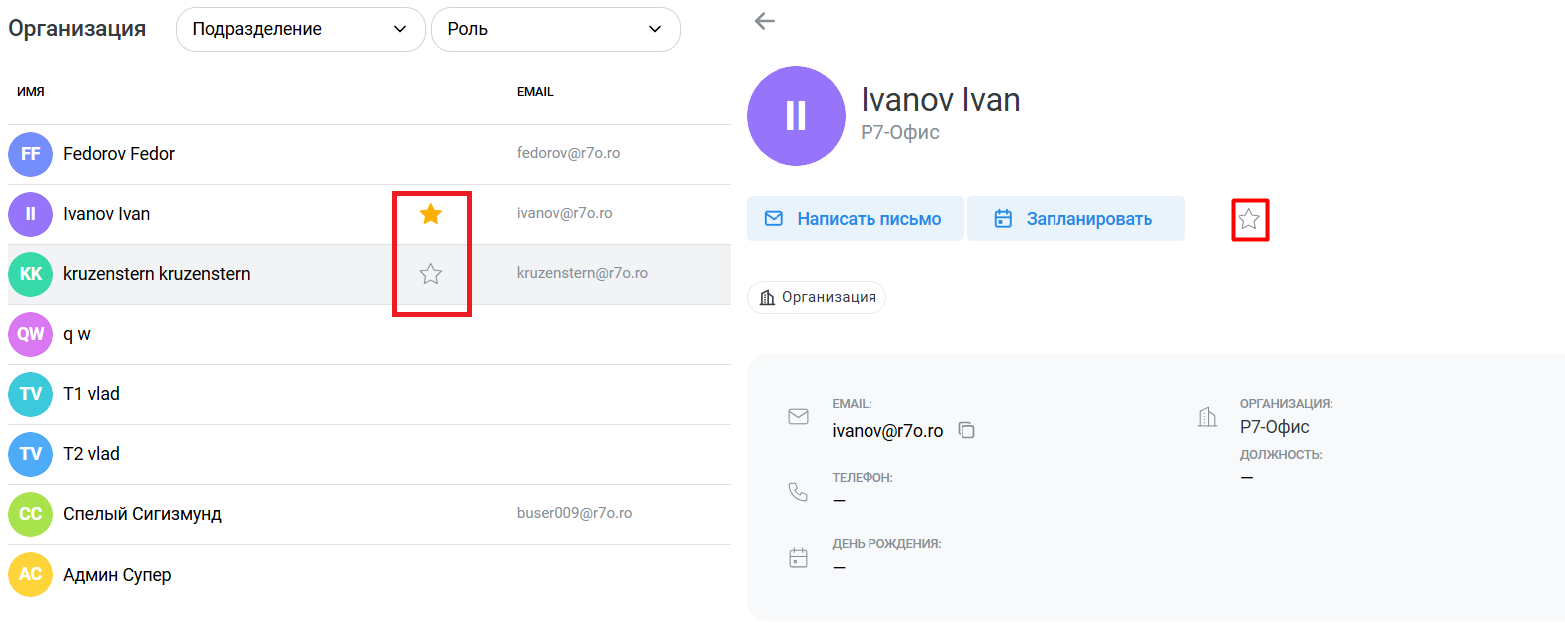The image size is (1565, 628).
Task: Sort by the Имя column header
Action: click(x=31, y=92)
